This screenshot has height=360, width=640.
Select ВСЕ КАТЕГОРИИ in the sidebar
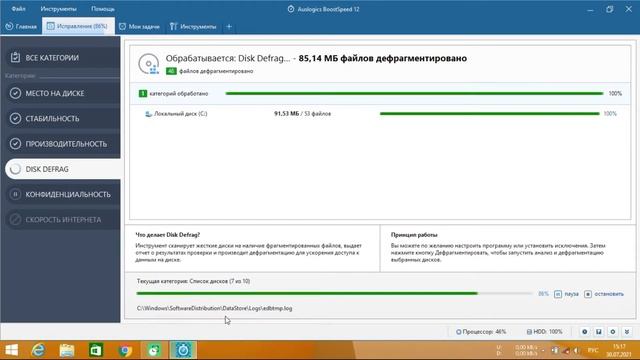62,58
